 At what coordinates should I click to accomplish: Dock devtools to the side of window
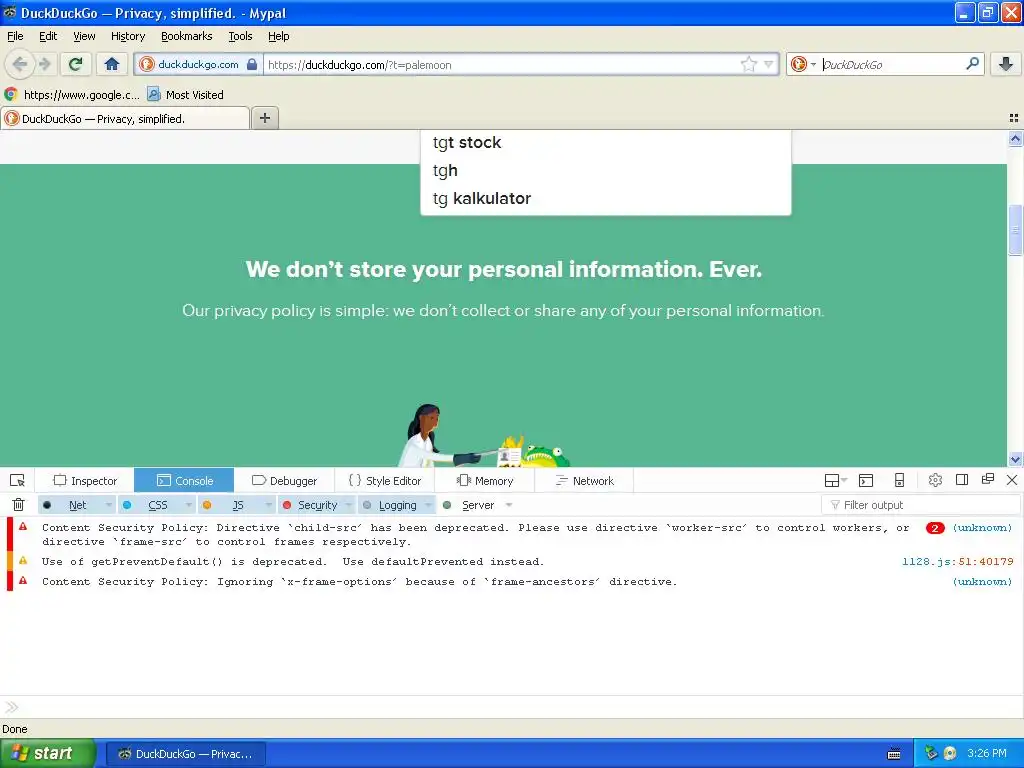pos(962,480)
